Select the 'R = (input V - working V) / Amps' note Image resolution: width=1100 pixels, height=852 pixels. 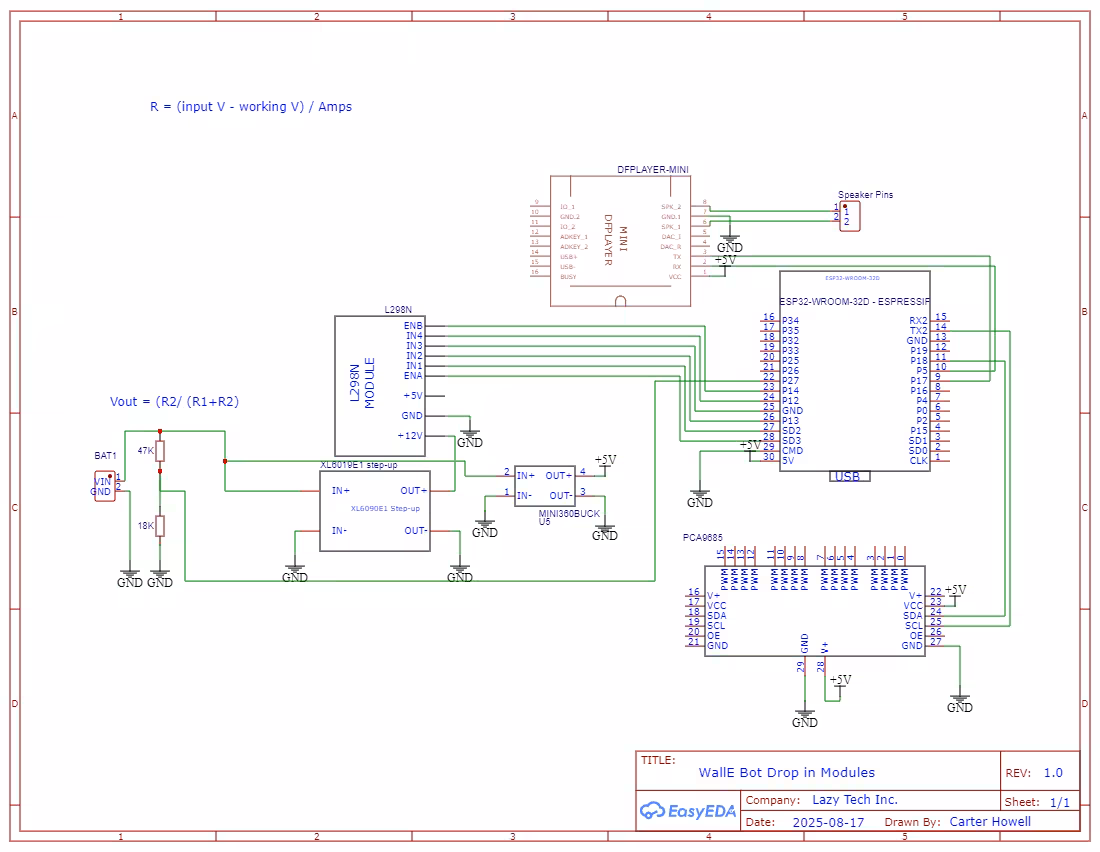pos(251,107)
